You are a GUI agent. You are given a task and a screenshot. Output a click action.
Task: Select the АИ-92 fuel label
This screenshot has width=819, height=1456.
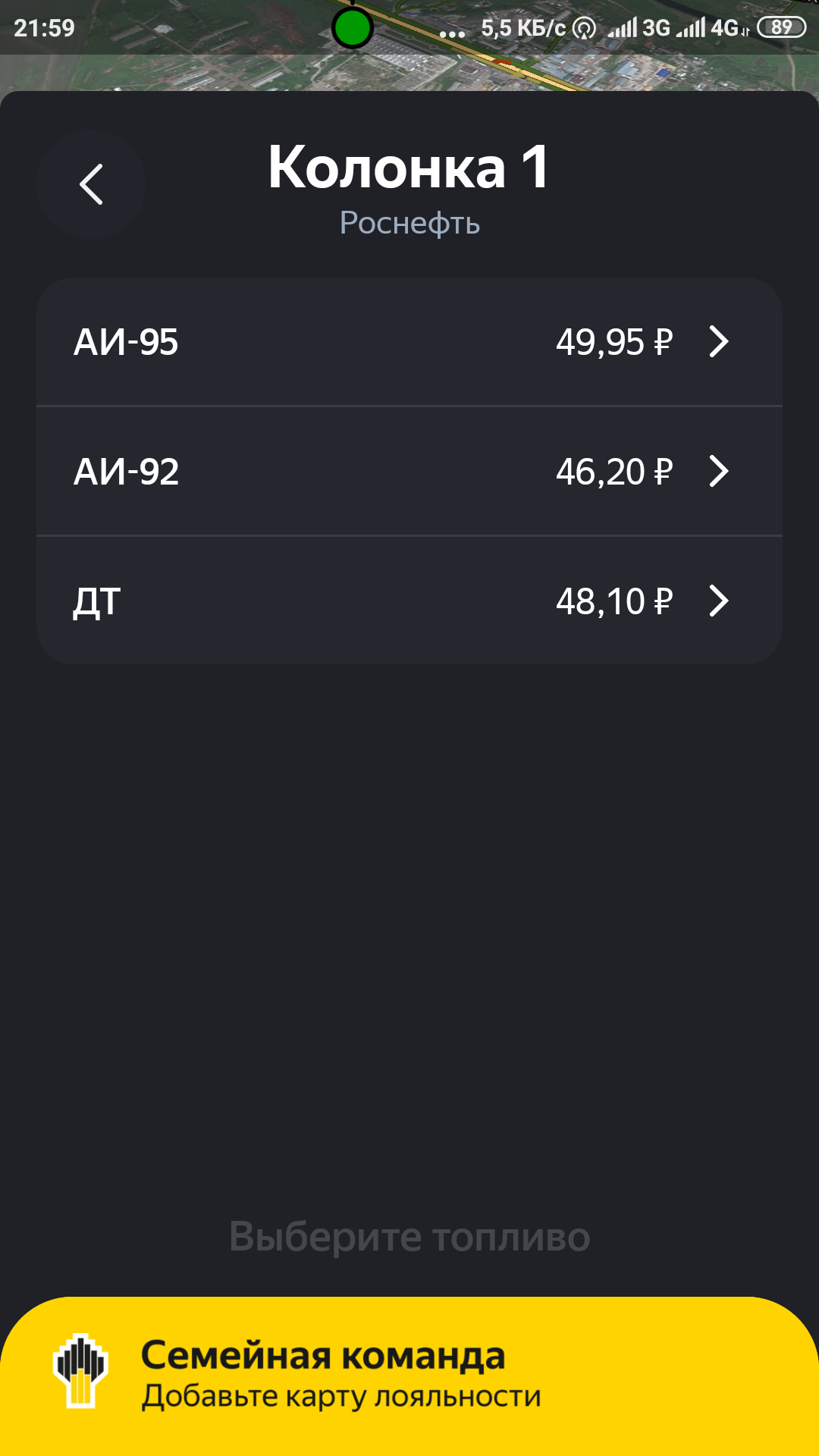[126, 472]
